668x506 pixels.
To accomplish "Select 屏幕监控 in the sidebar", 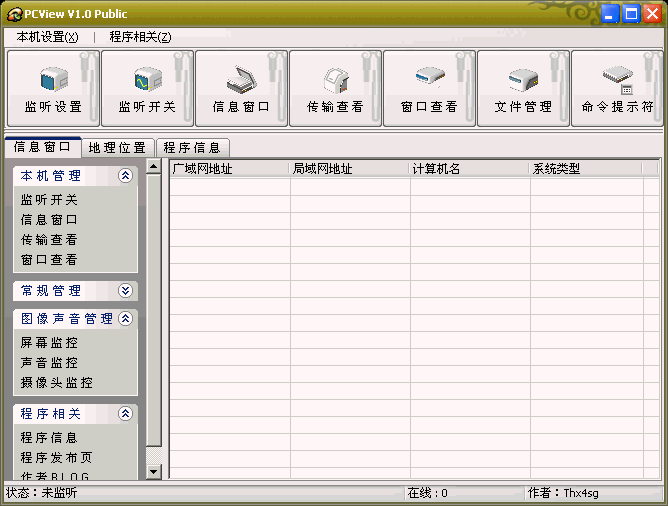I will point(49,343).
